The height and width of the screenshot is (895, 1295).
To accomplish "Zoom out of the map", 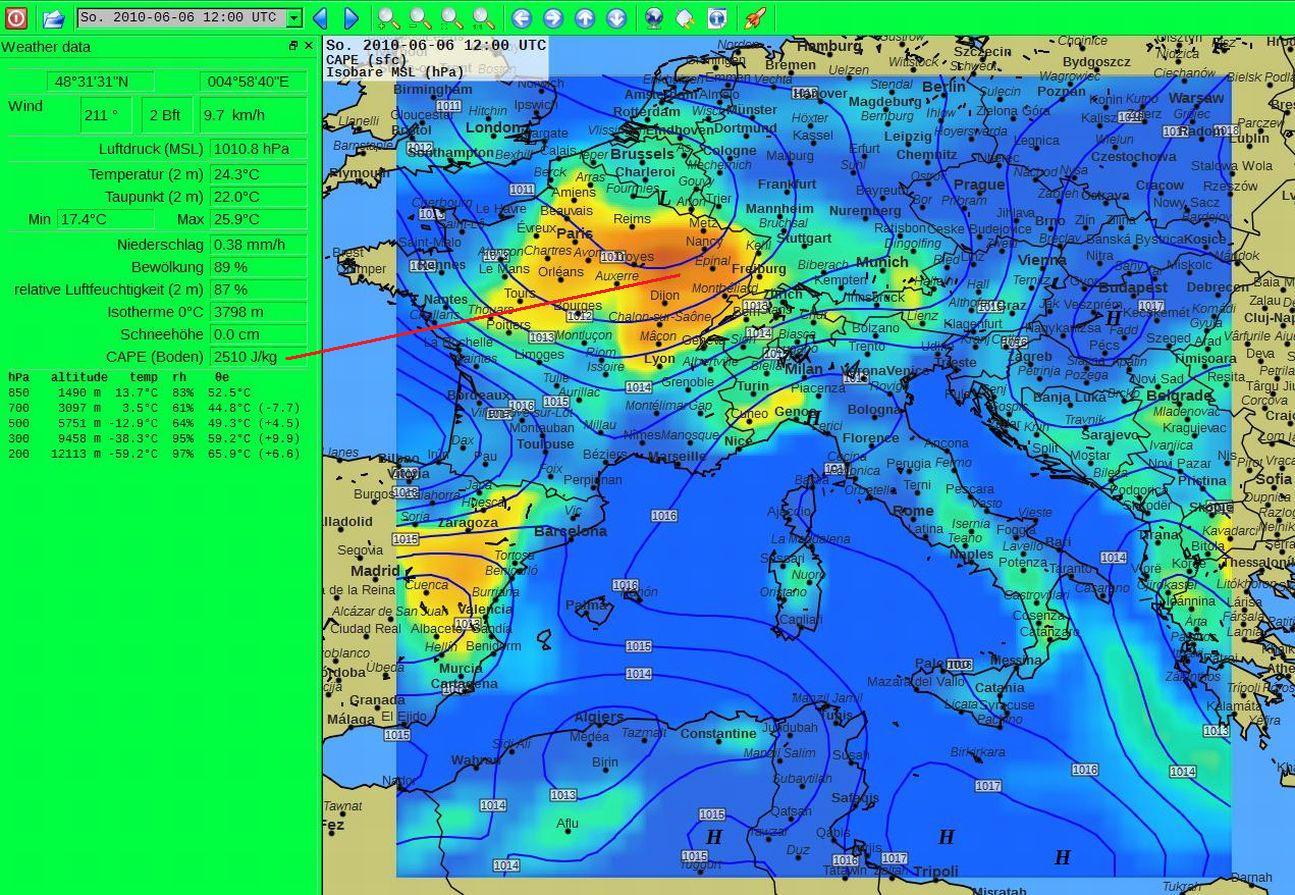I will 421,18.
